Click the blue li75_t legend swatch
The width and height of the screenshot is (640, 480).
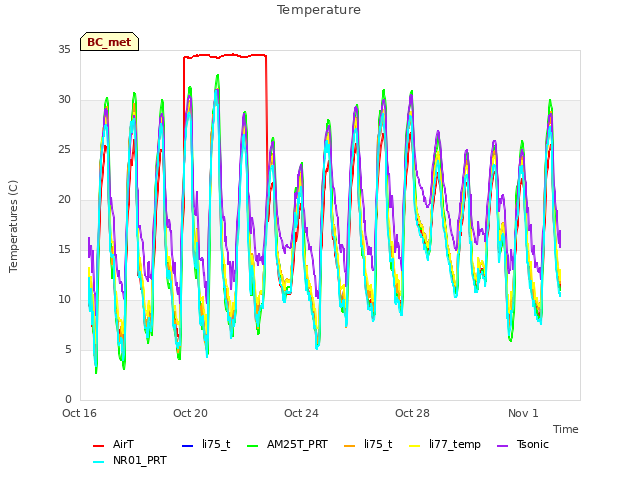click(x=187, y=446)
